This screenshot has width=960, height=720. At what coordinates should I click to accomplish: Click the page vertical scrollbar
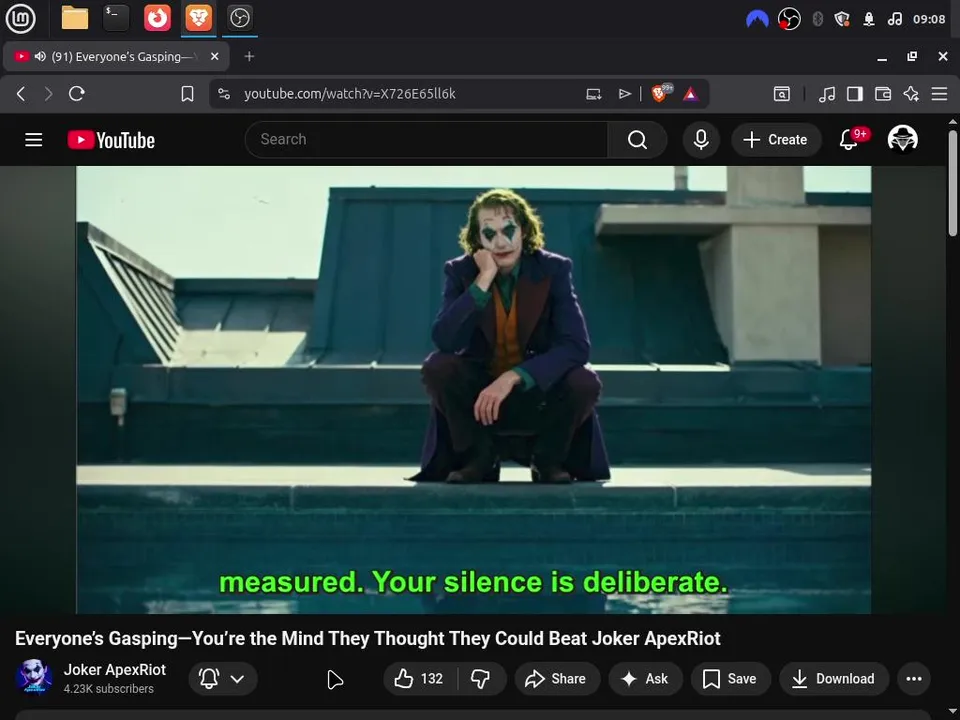coord(953,183)
